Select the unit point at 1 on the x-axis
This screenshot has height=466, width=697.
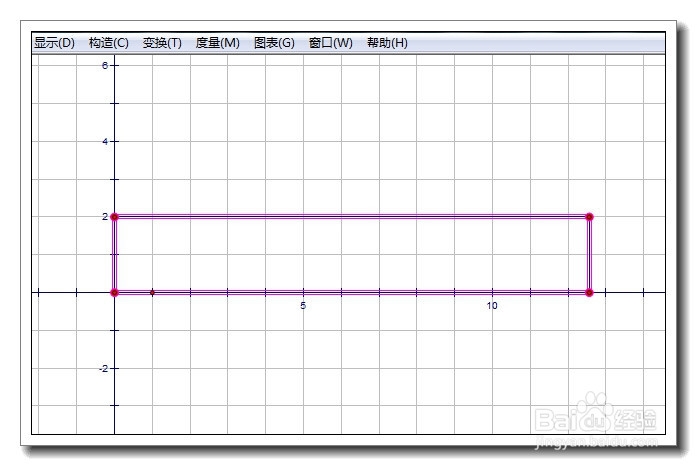[x=152, y=293]
